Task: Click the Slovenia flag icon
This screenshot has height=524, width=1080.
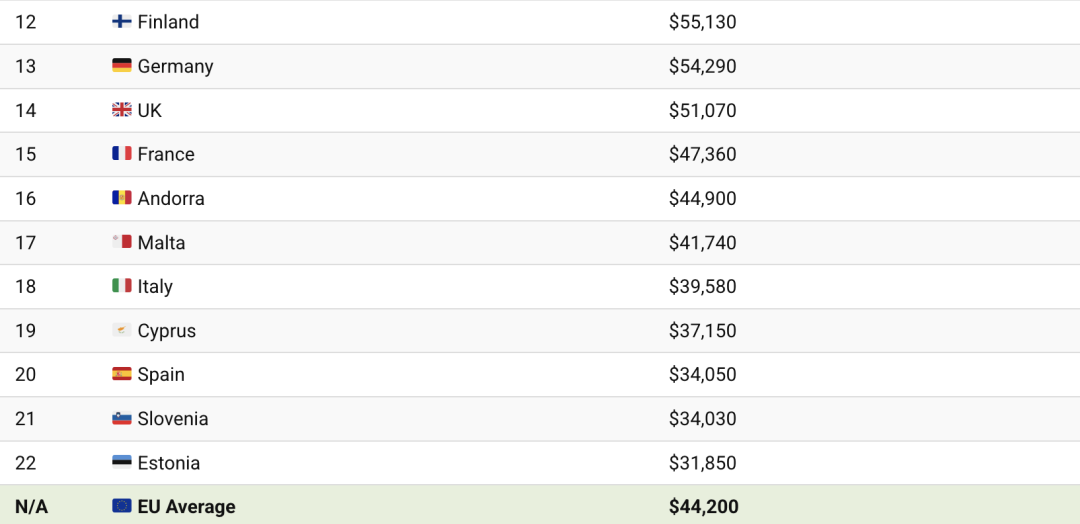Action: [122, 419]
